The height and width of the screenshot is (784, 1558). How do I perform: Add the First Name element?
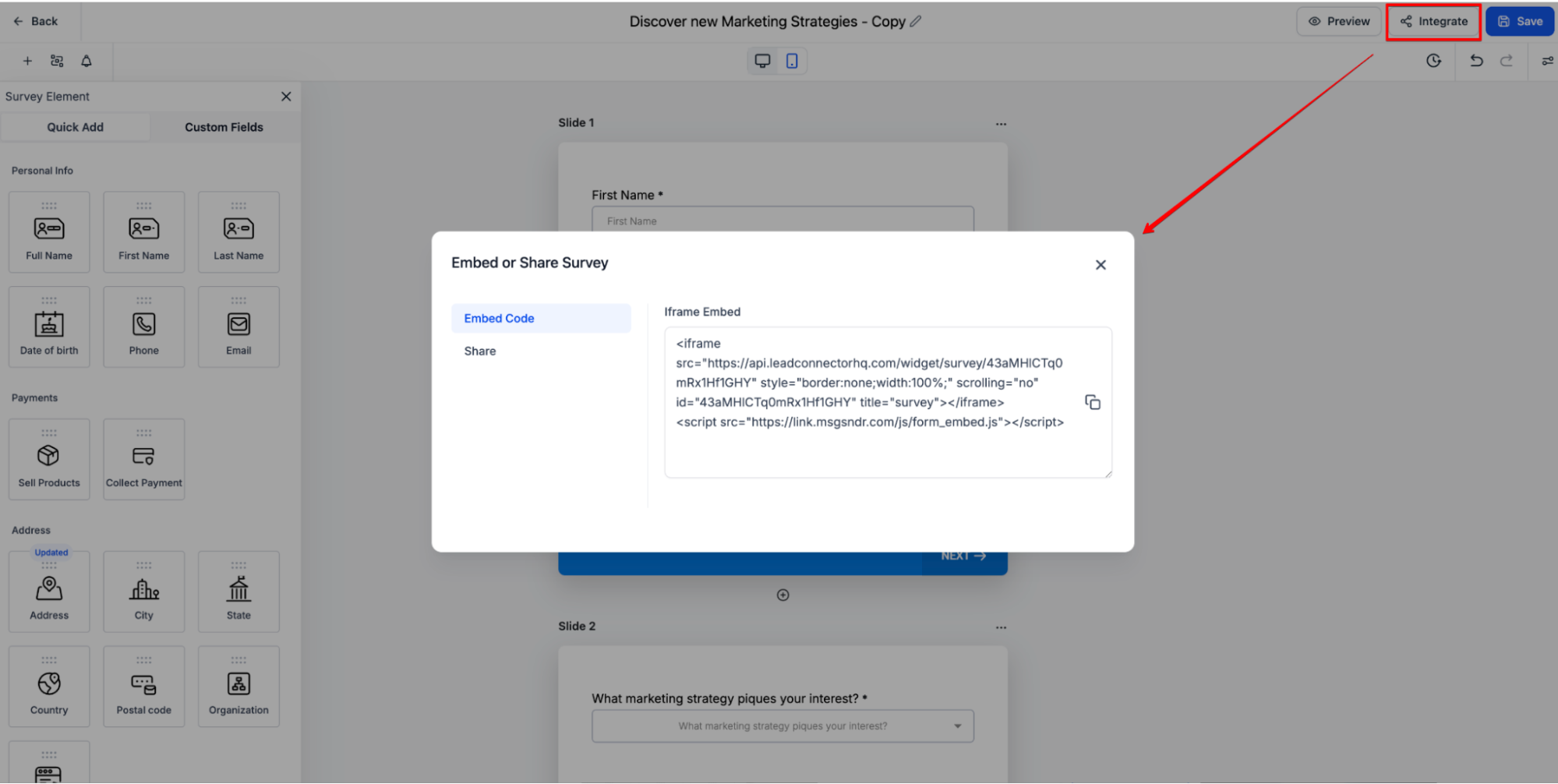point(144,232)
